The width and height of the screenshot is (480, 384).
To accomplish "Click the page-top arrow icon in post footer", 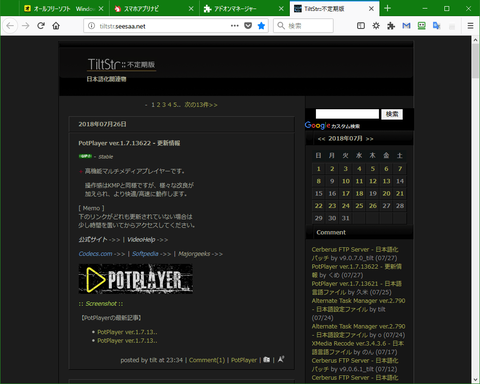I will 281,359.
